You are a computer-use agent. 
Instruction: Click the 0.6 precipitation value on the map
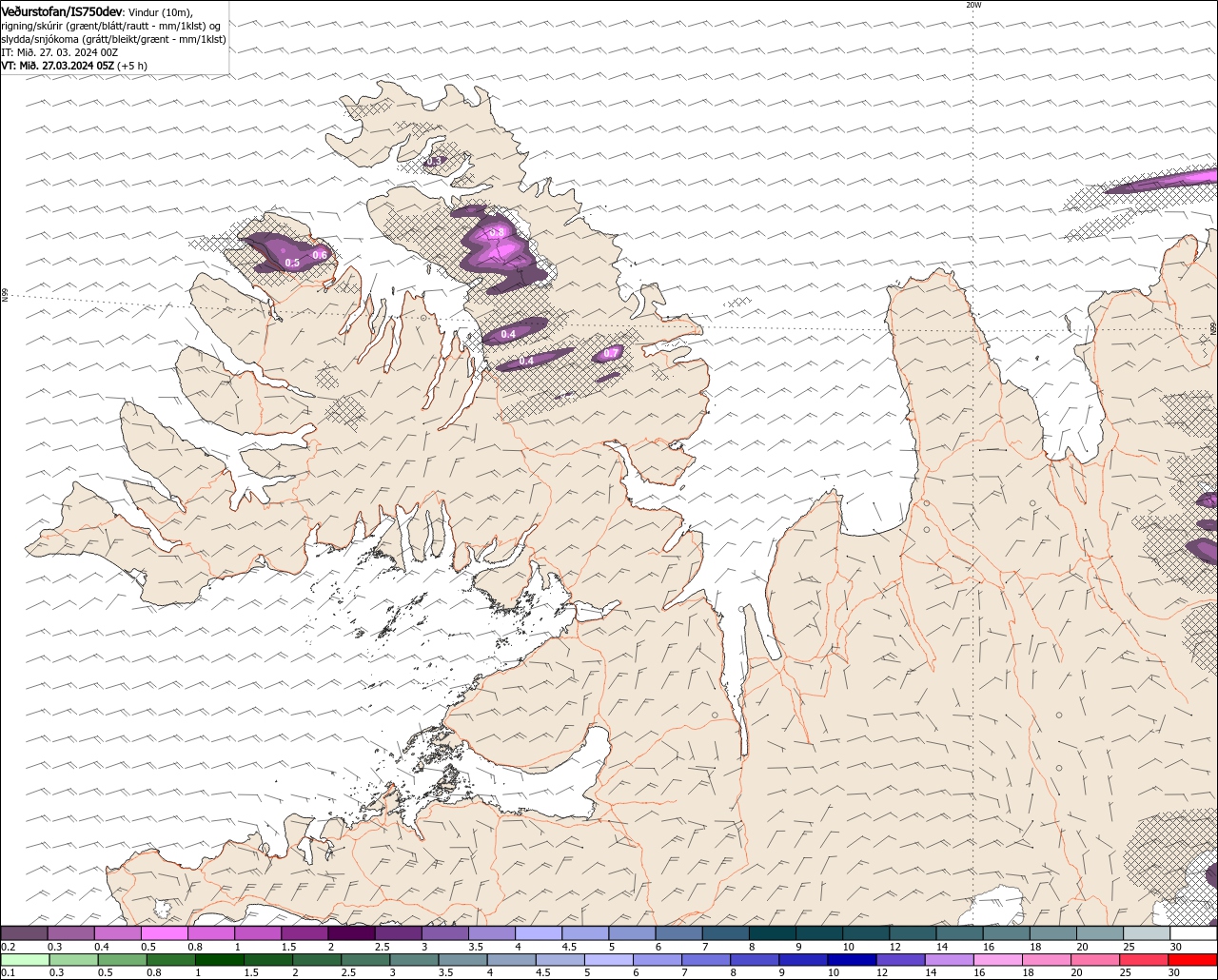pyautogui.click(x=320, y=254)
